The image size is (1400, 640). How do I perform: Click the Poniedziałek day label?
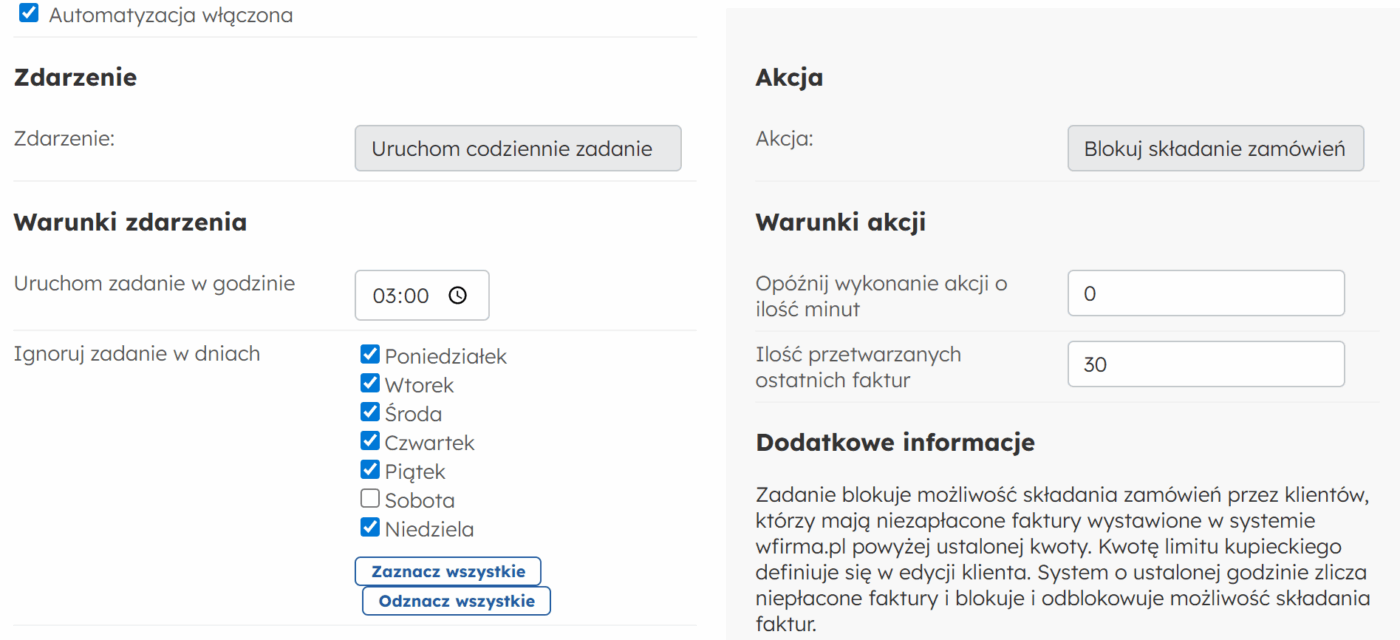pos(446,357)
